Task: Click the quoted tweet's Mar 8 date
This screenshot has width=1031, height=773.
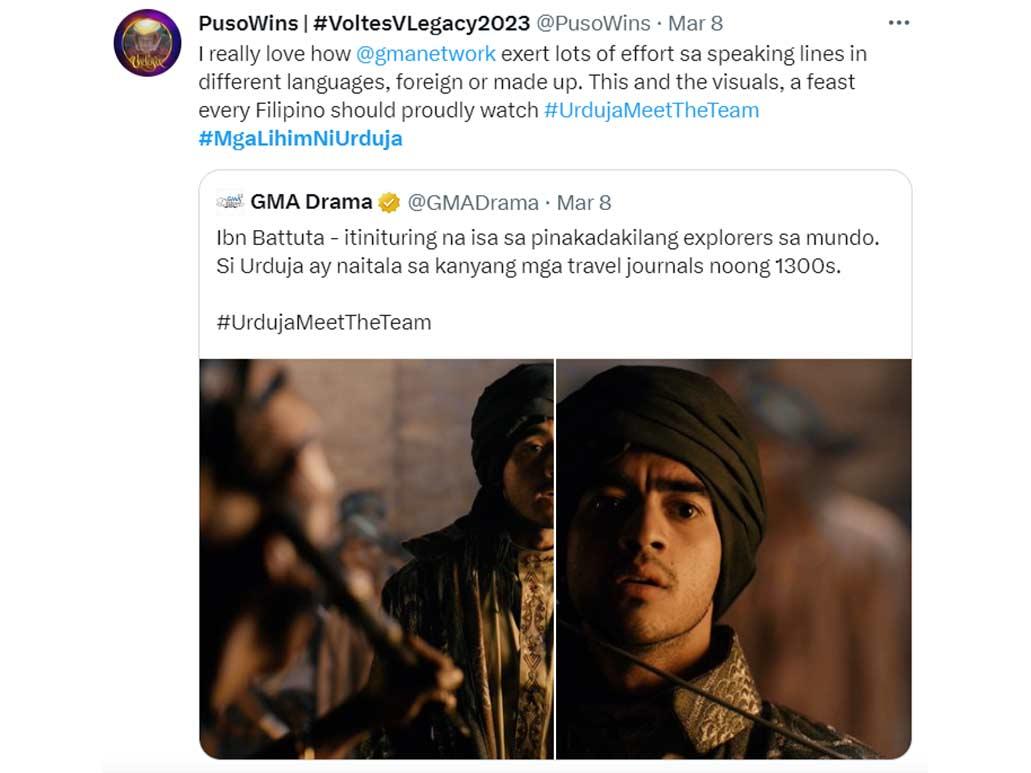Action: [583, 203]
